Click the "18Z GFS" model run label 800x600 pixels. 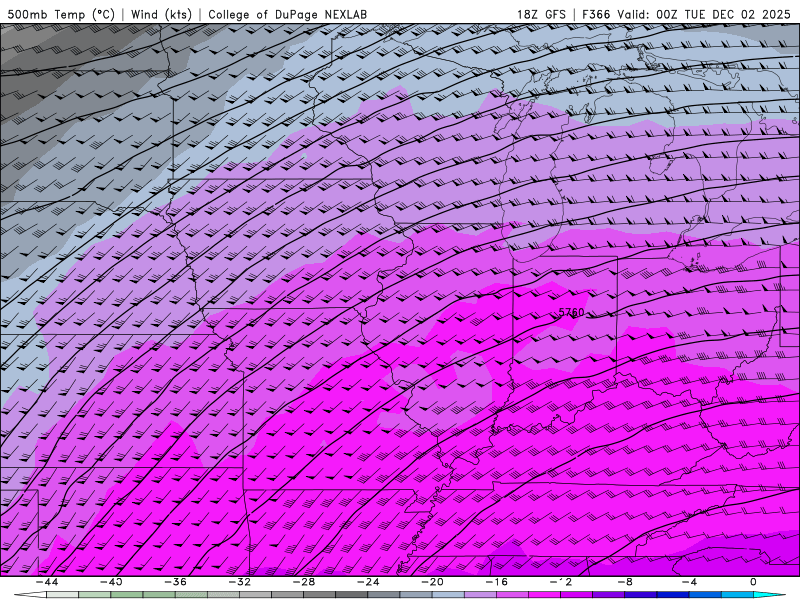tap(541, 14)
